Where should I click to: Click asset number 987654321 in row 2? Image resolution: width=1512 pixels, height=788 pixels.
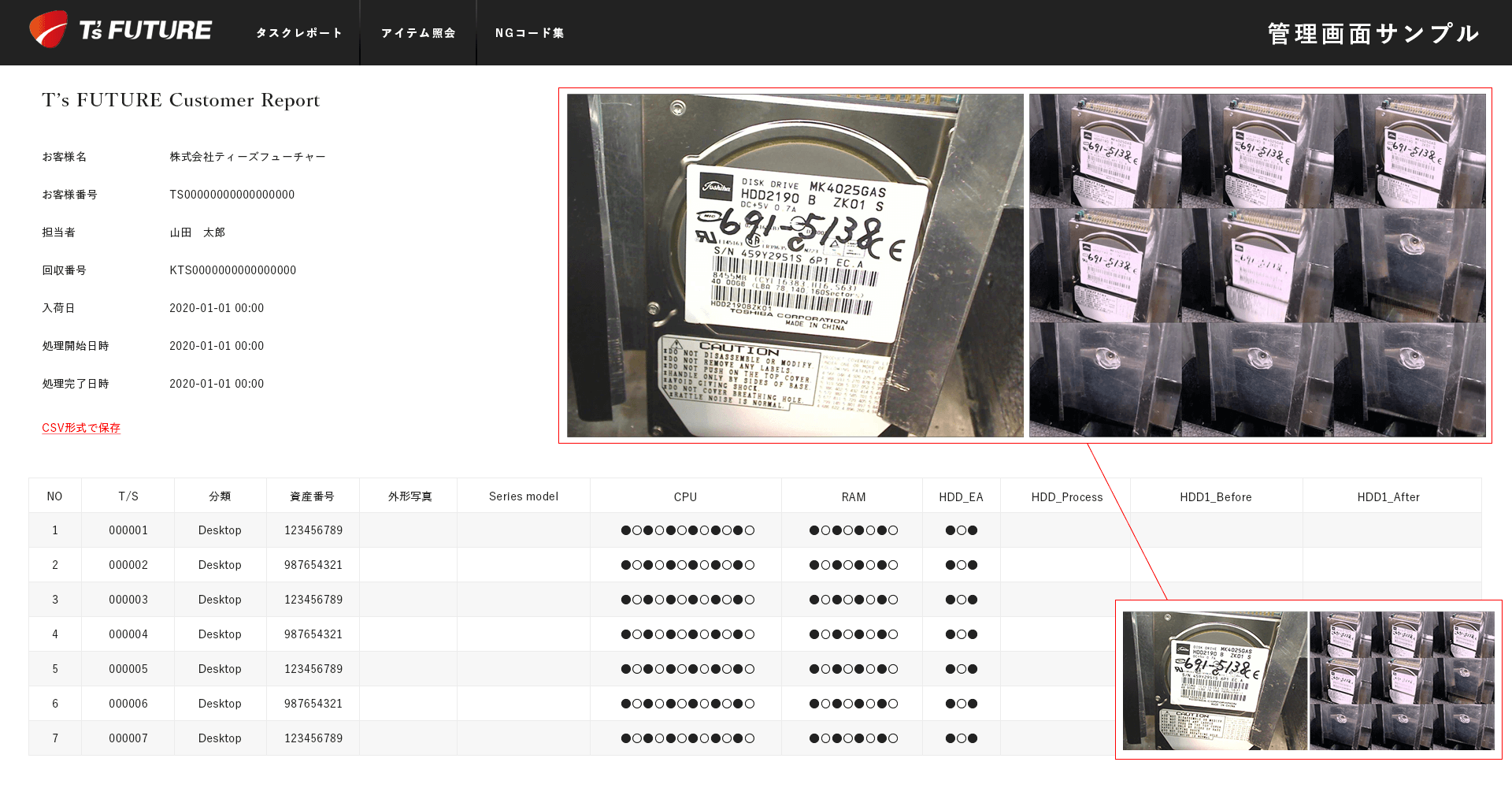point(313,565)
